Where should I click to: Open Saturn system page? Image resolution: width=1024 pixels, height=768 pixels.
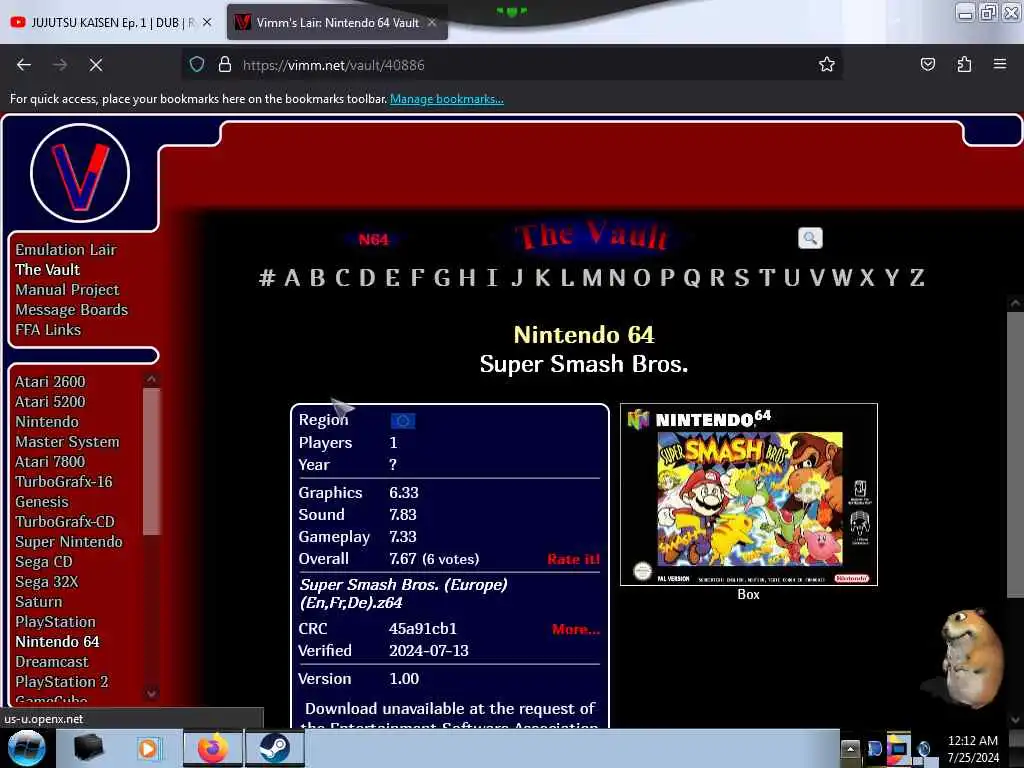(x=39, y=602)
